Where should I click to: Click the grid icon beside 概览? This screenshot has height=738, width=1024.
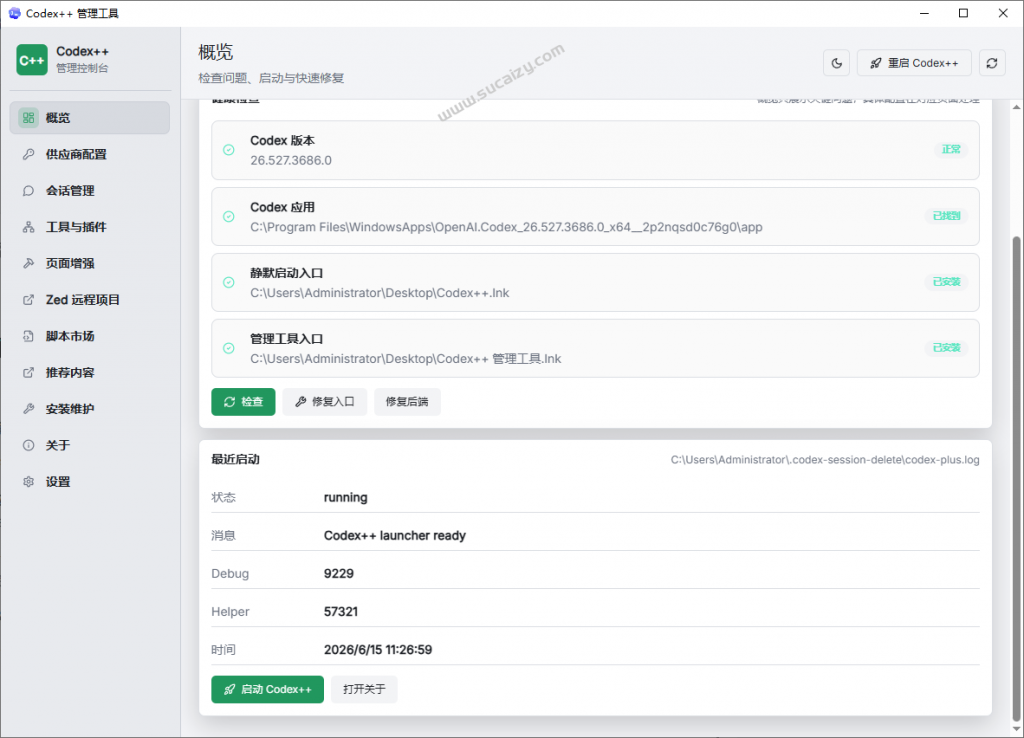click(28, 118)
